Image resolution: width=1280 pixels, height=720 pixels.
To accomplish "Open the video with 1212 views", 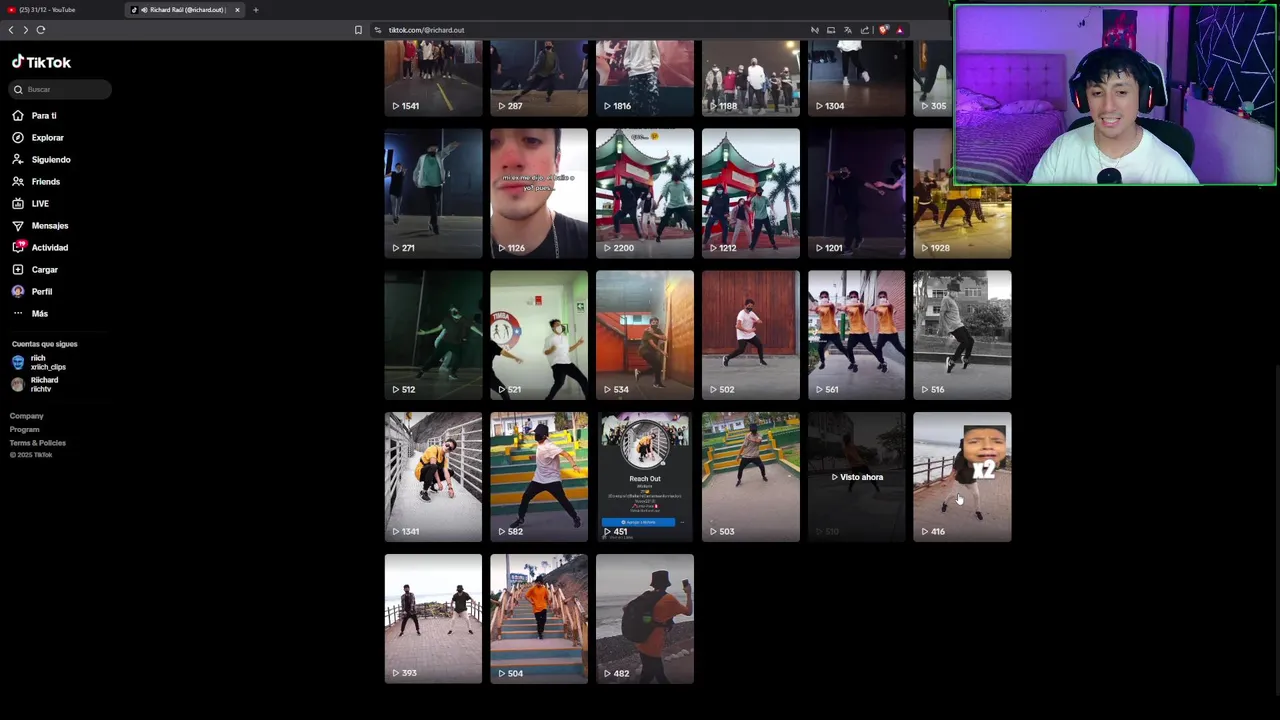I will pos(751,193).
